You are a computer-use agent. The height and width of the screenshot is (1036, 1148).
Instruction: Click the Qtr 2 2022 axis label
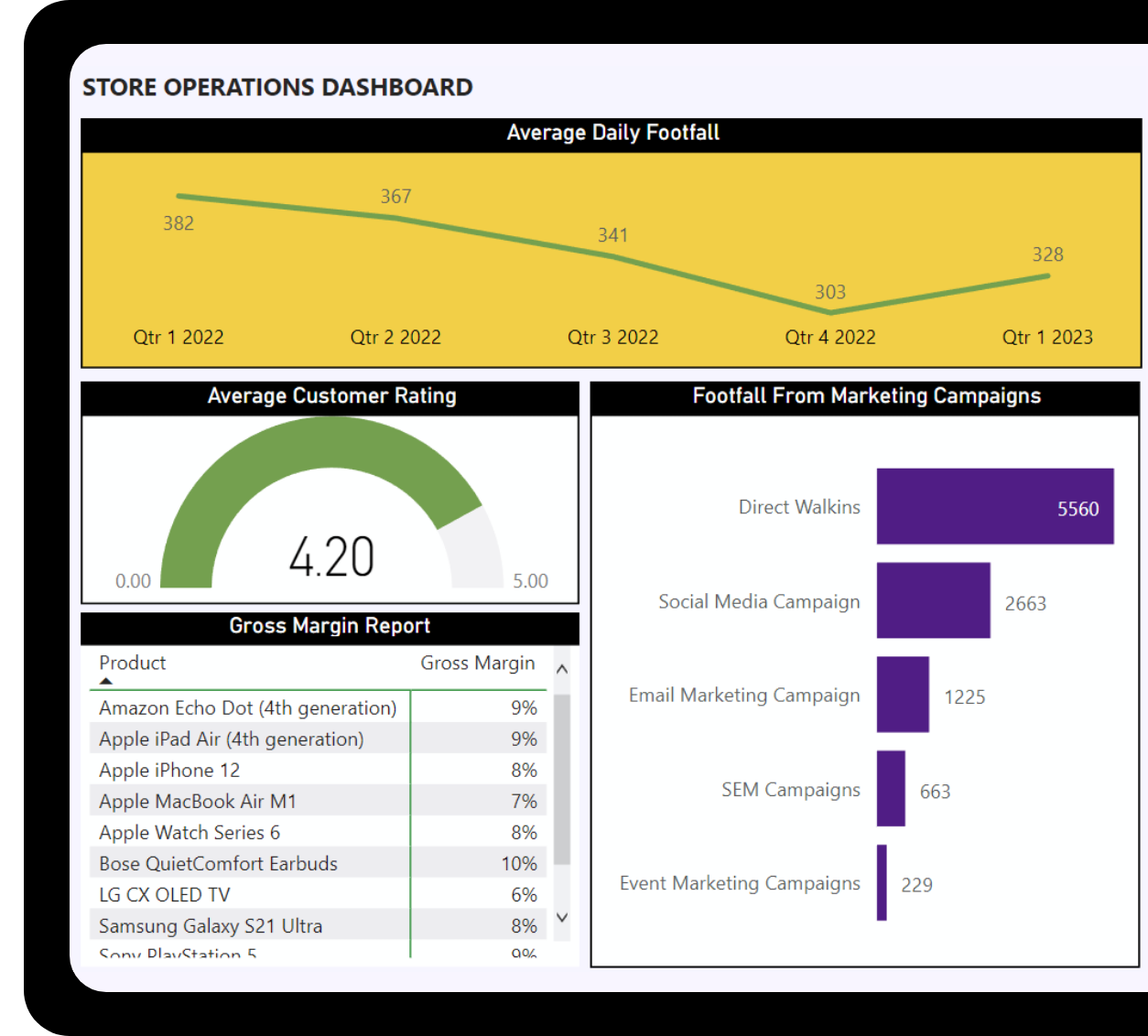click(395, 337)
